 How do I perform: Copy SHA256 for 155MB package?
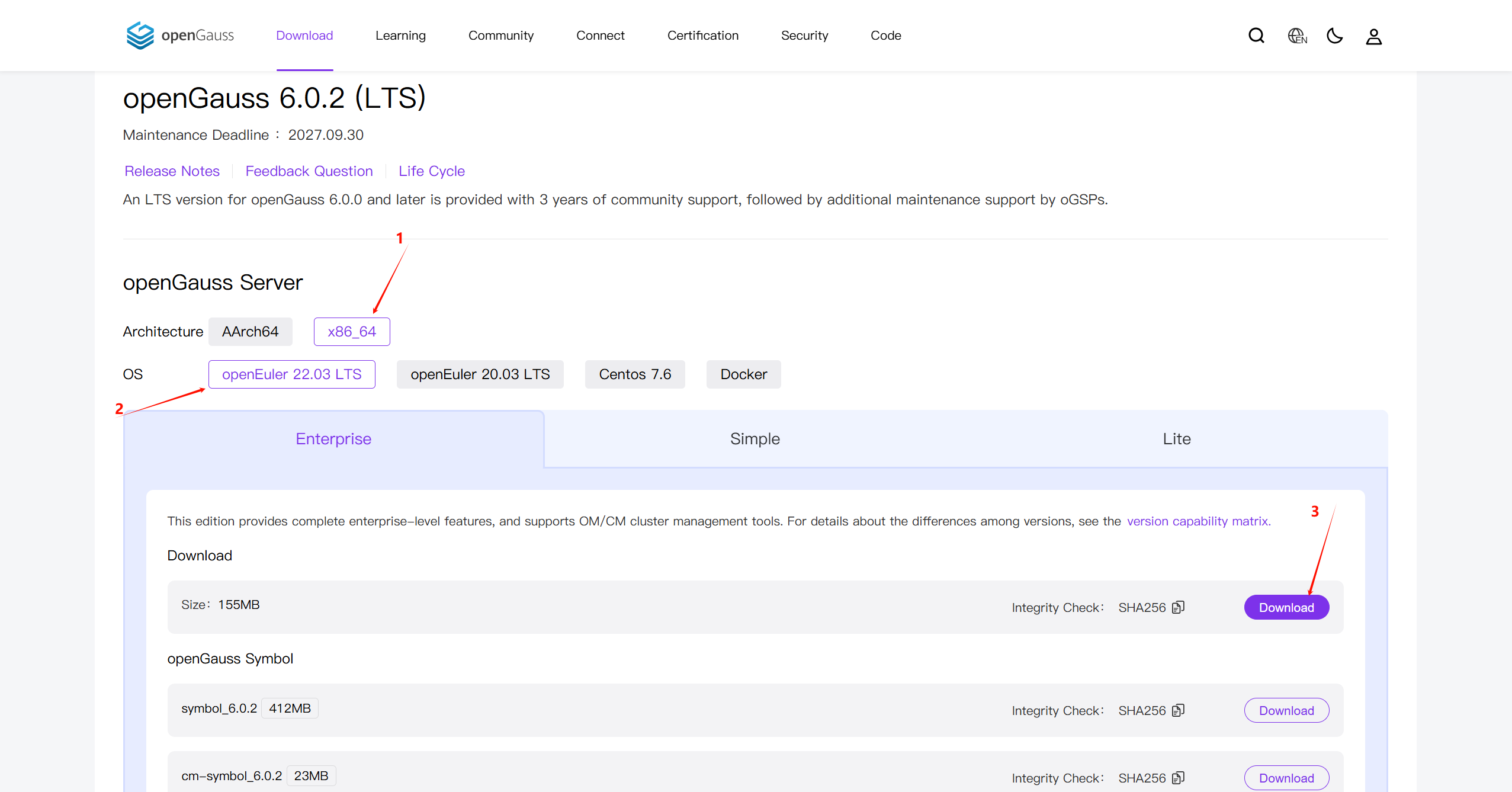tap(1179, 607)
